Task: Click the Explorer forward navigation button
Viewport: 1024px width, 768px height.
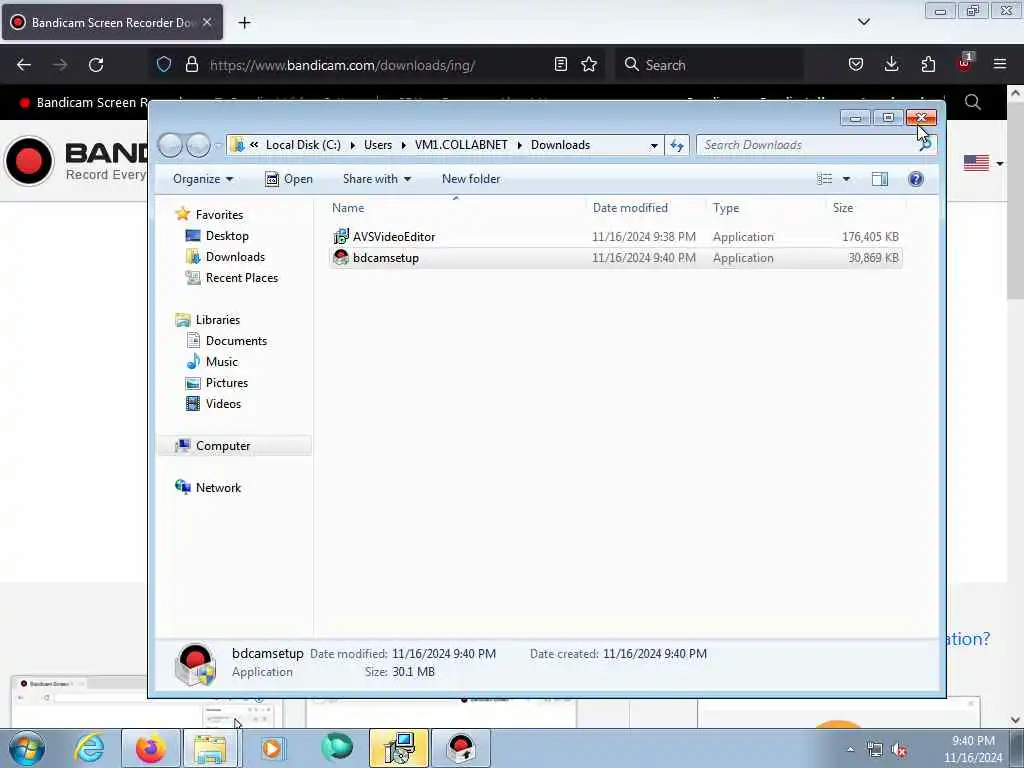Action: tap(199, 145)
